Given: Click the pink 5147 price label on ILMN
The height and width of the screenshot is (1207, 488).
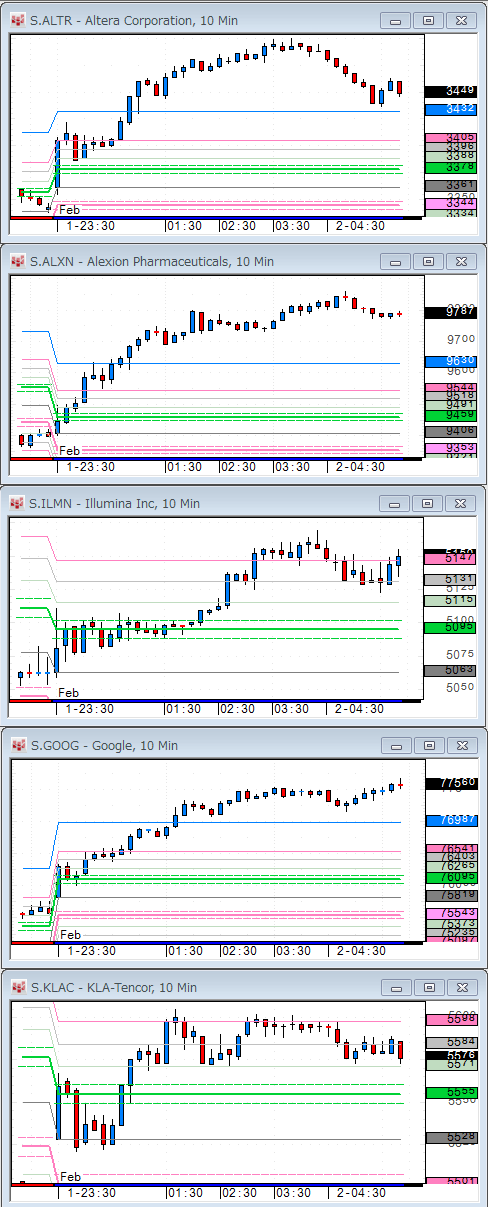Looking at the screenshot, I should tap(451, 560).
